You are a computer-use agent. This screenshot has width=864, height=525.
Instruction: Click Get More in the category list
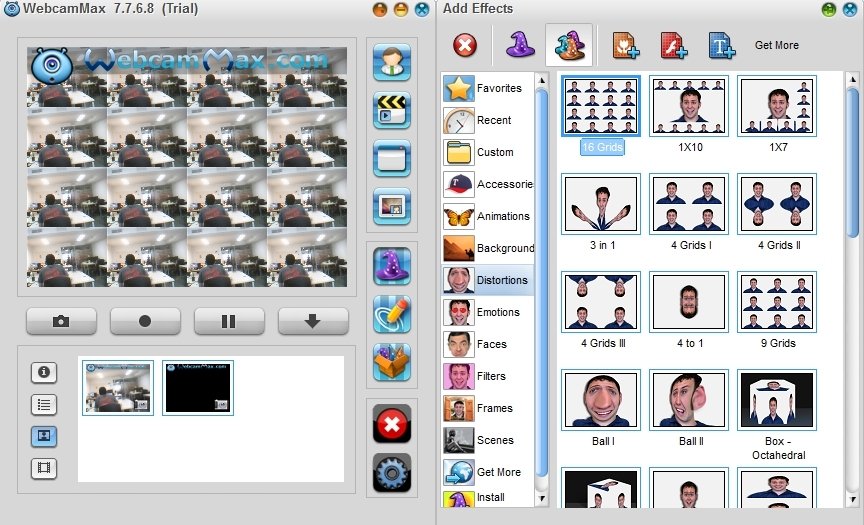point(488,472)
